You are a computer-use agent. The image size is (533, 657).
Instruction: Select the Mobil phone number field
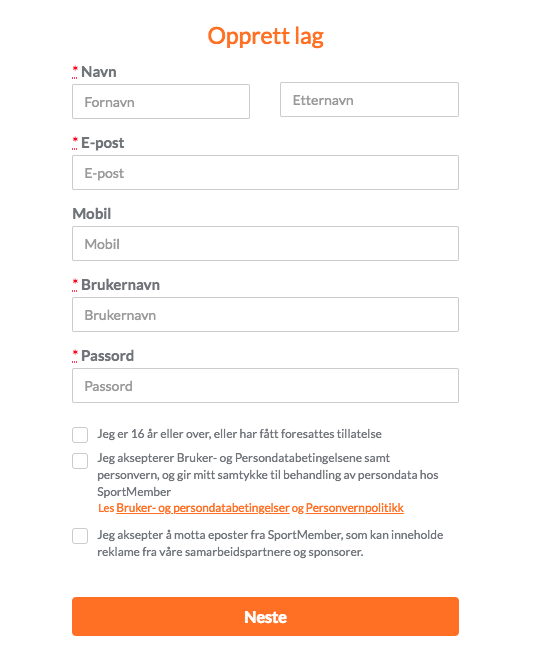(x=265, y=243)
